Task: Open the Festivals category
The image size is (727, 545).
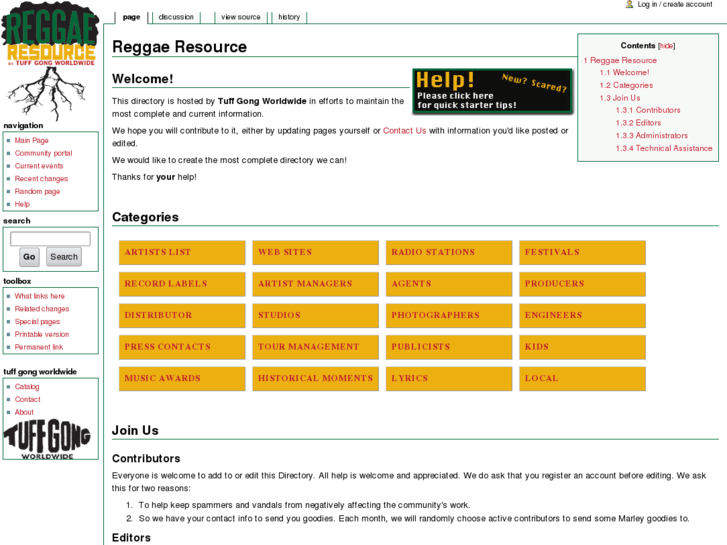Action: pyautogui.click(x=582, y=252)
